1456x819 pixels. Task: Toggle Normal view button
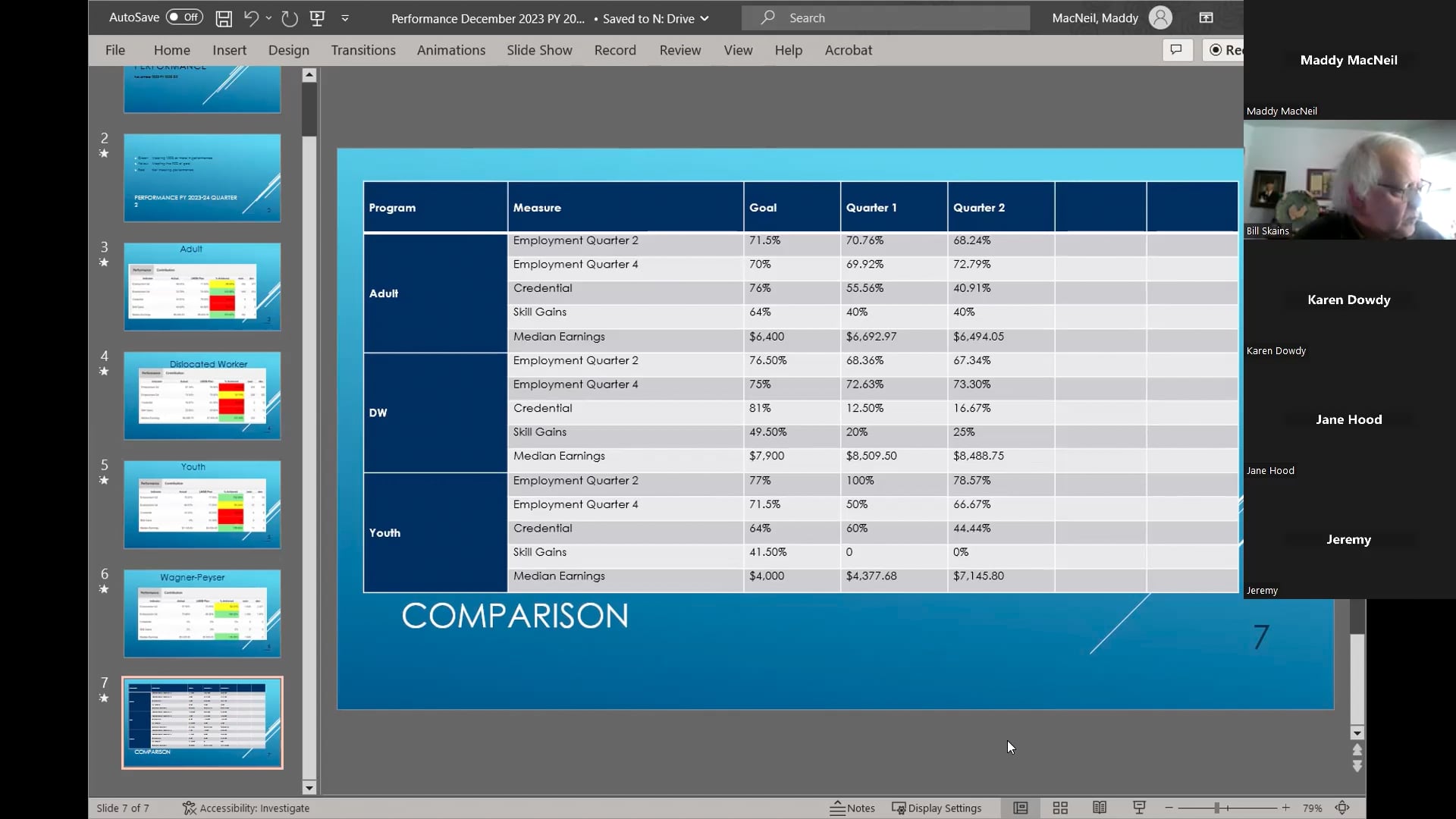pyautogui.click(x=1021, y=808)
